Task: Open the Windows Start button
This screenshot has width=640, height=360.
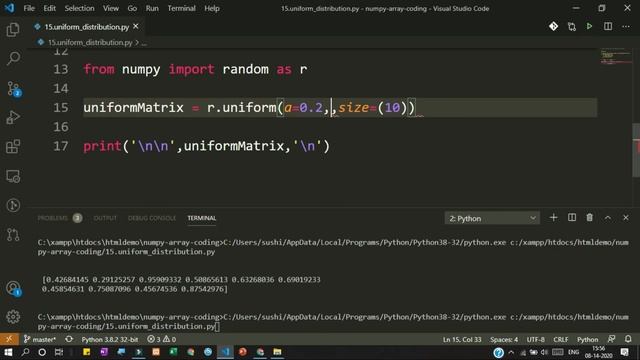Action: tap(8, 352)
